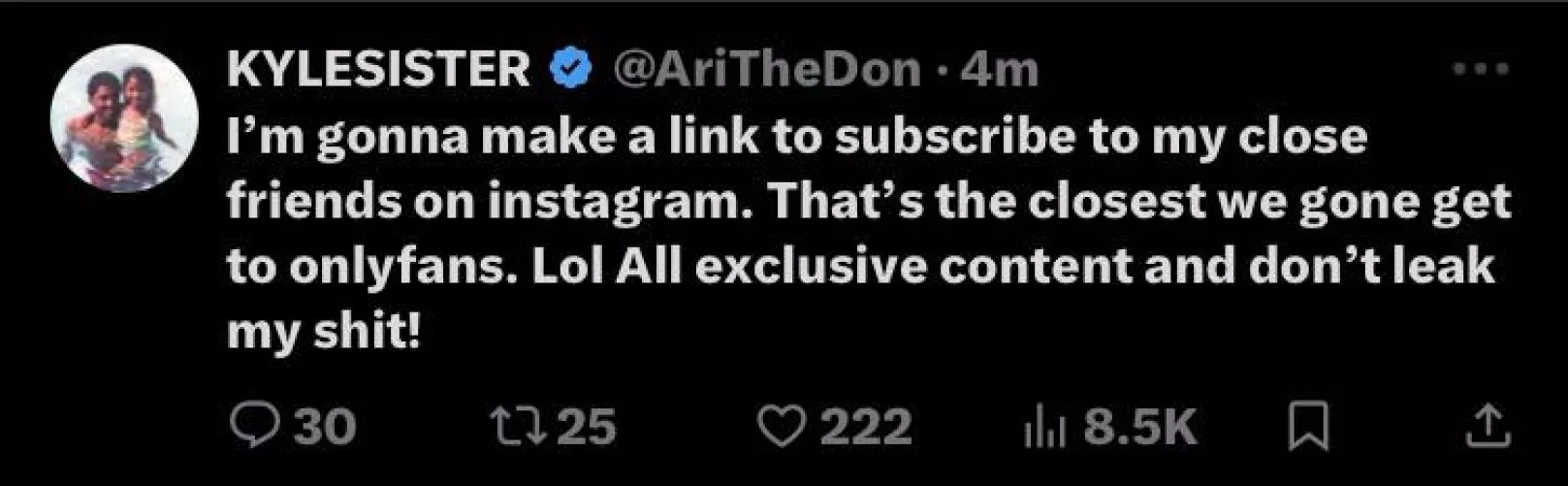
Task: Click the 222 likes count
Action: (866, 427)
